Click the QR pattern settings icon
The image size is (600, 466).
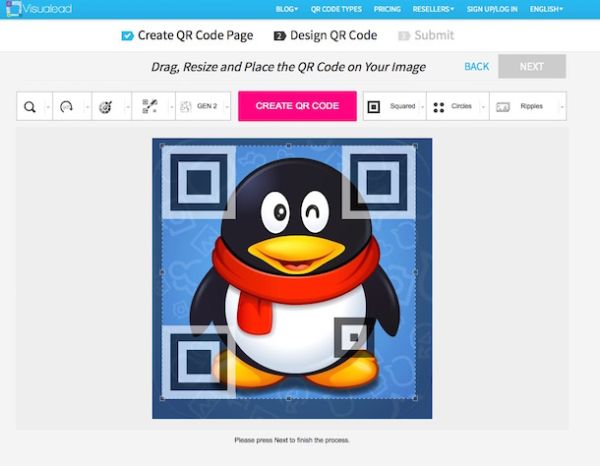(149, 107)
